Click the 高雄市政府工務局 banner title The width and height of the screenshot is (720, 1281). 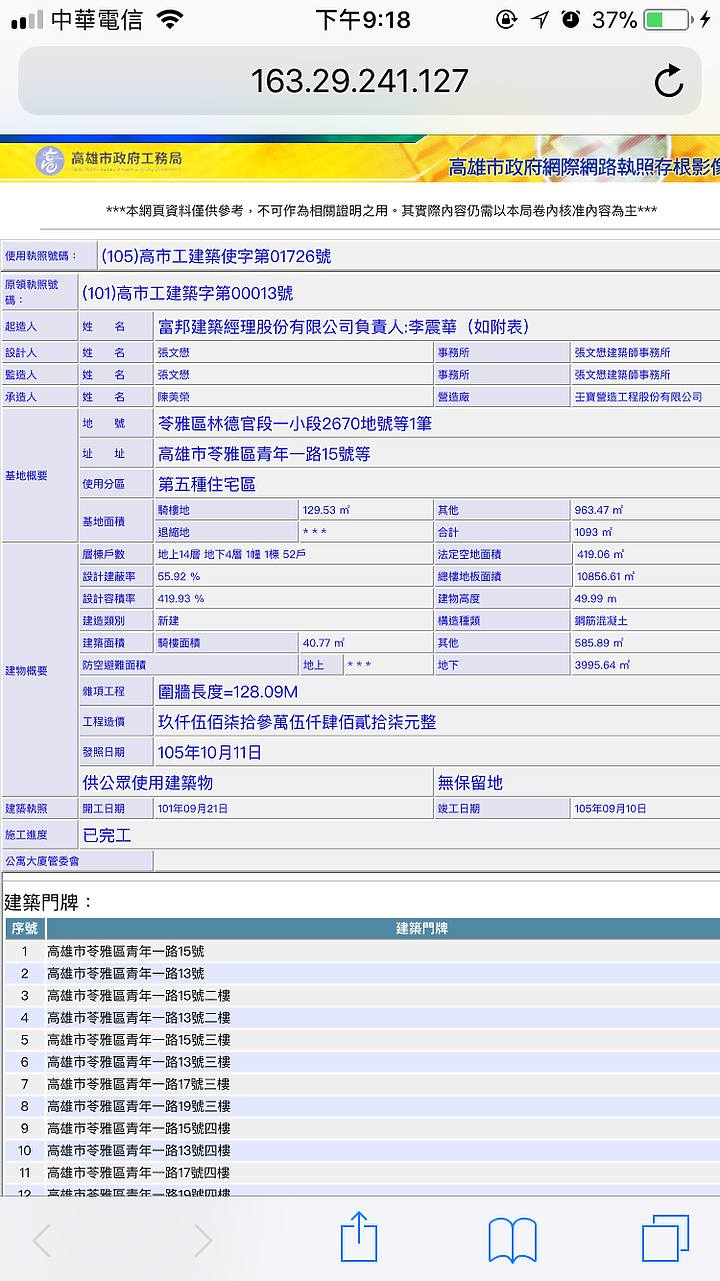pyautogui.click(x=126, y=158)
